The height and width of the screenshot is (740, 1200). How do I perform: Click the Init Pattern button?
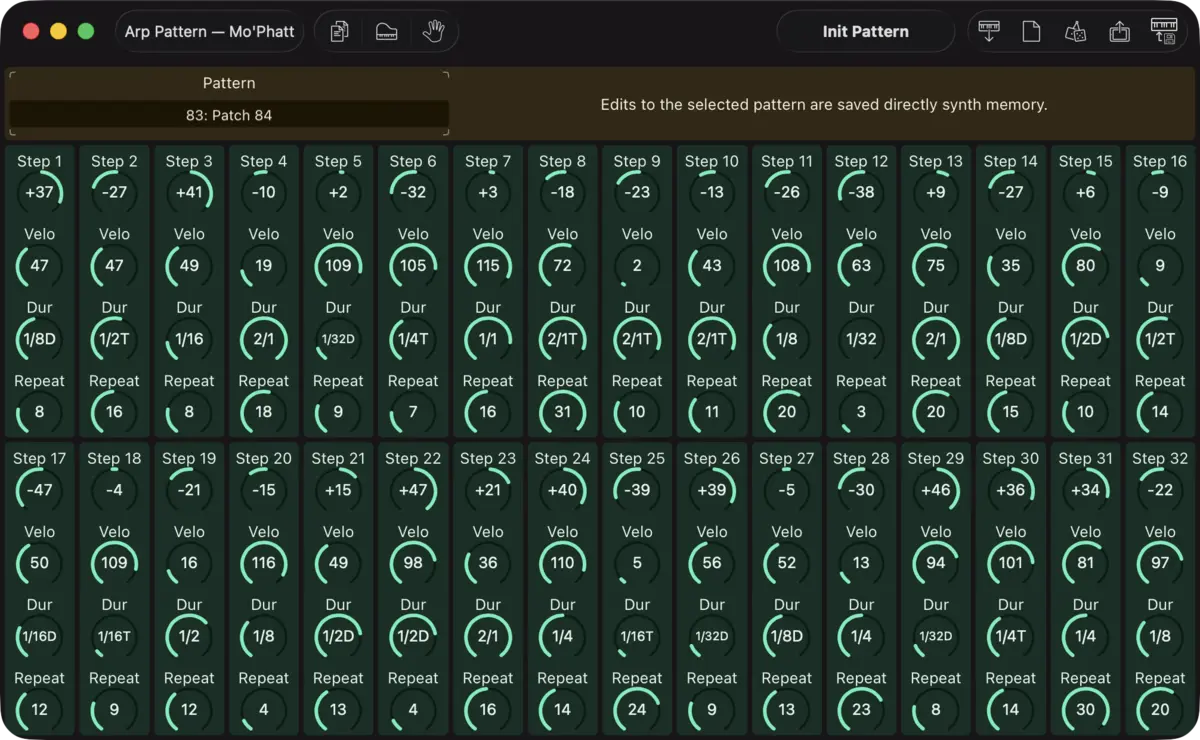coord(866,32)
